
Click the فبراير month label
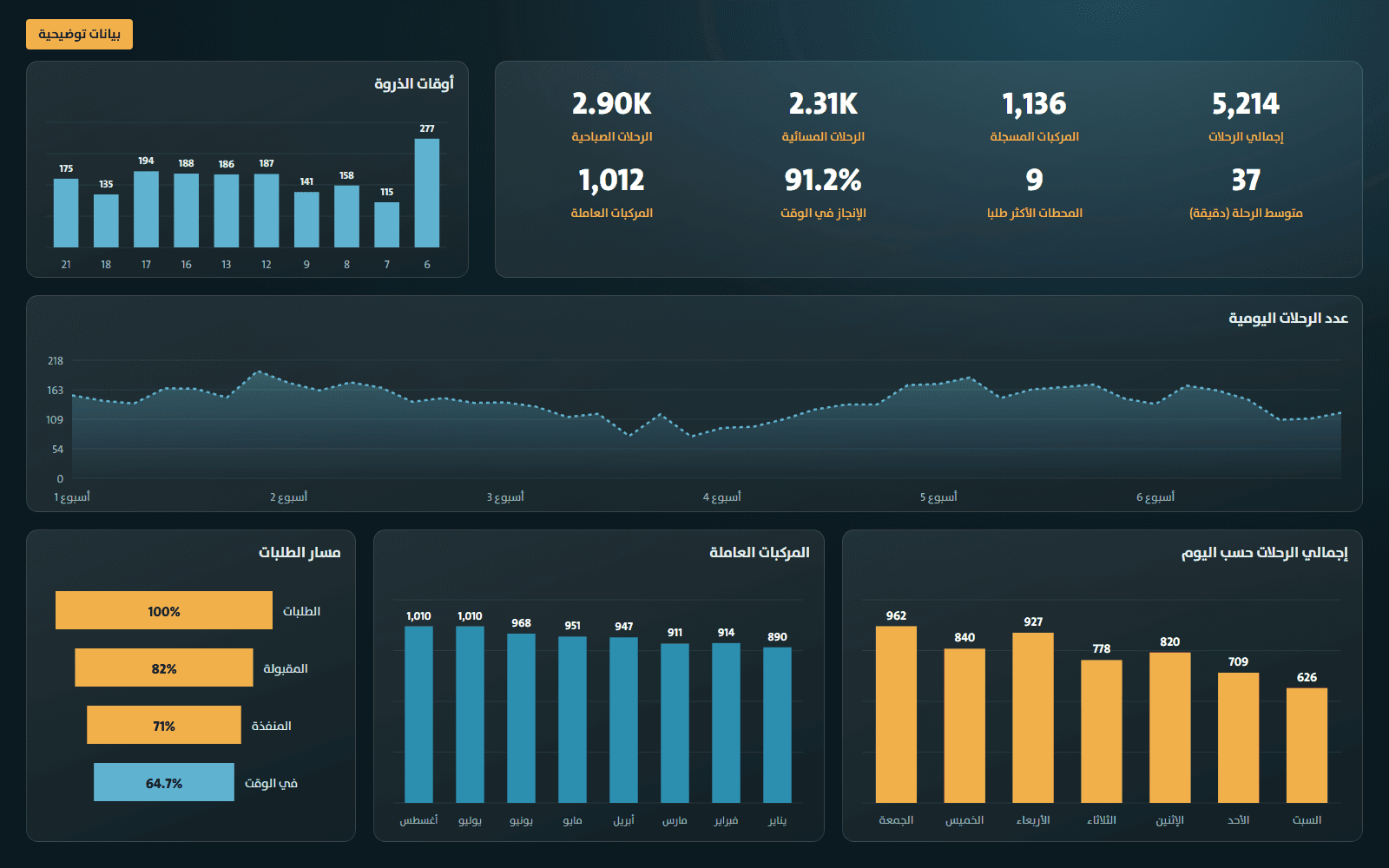tap(726, 820)
